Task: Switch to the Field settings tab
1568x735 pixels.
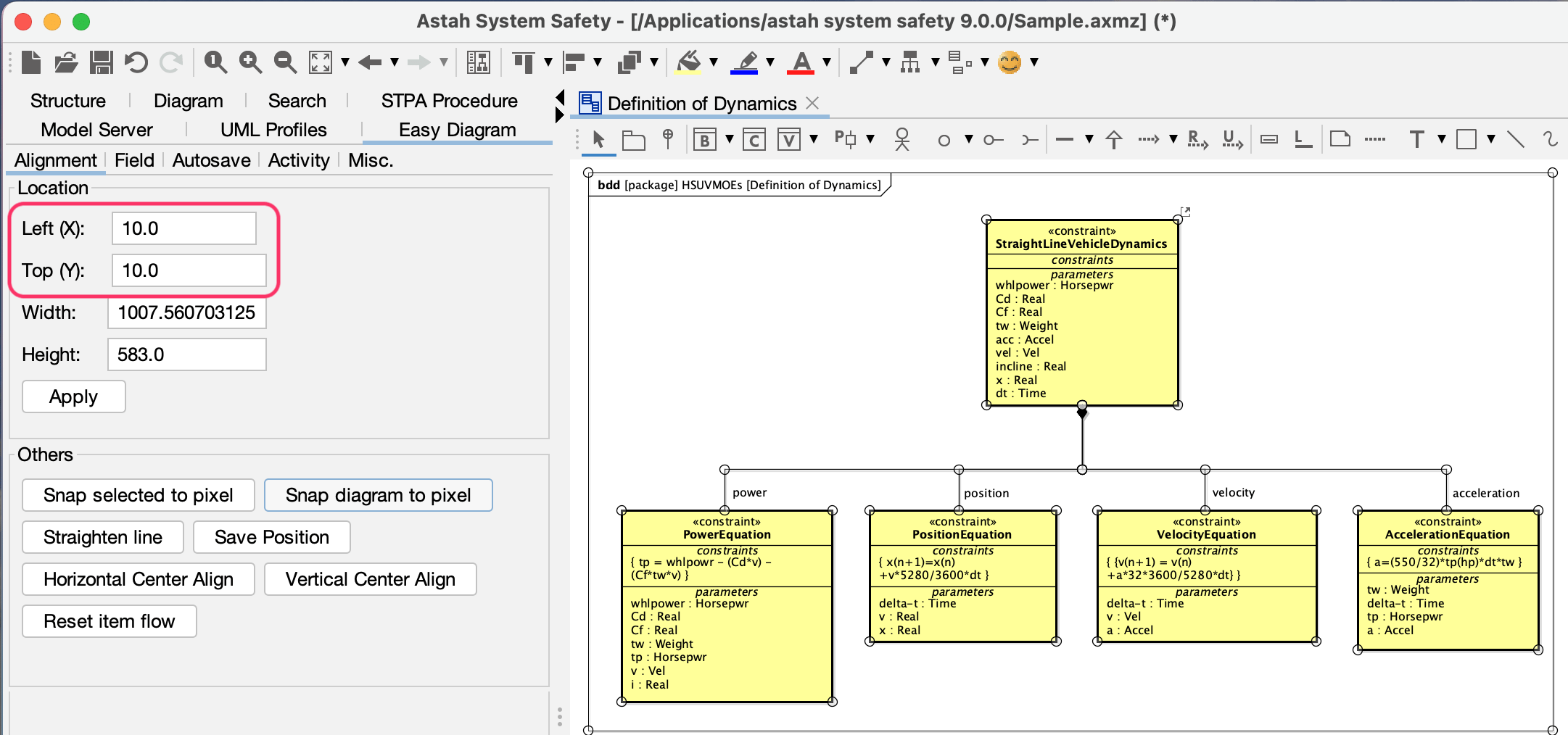Action: tap(135, 160)
